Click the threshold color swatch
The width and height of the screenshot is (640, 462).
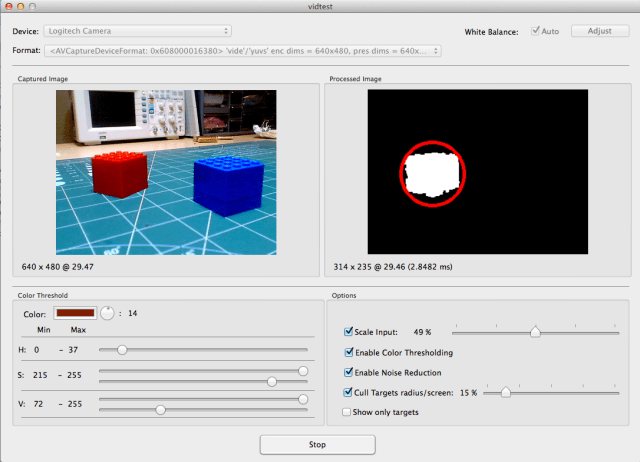(74, 313)
